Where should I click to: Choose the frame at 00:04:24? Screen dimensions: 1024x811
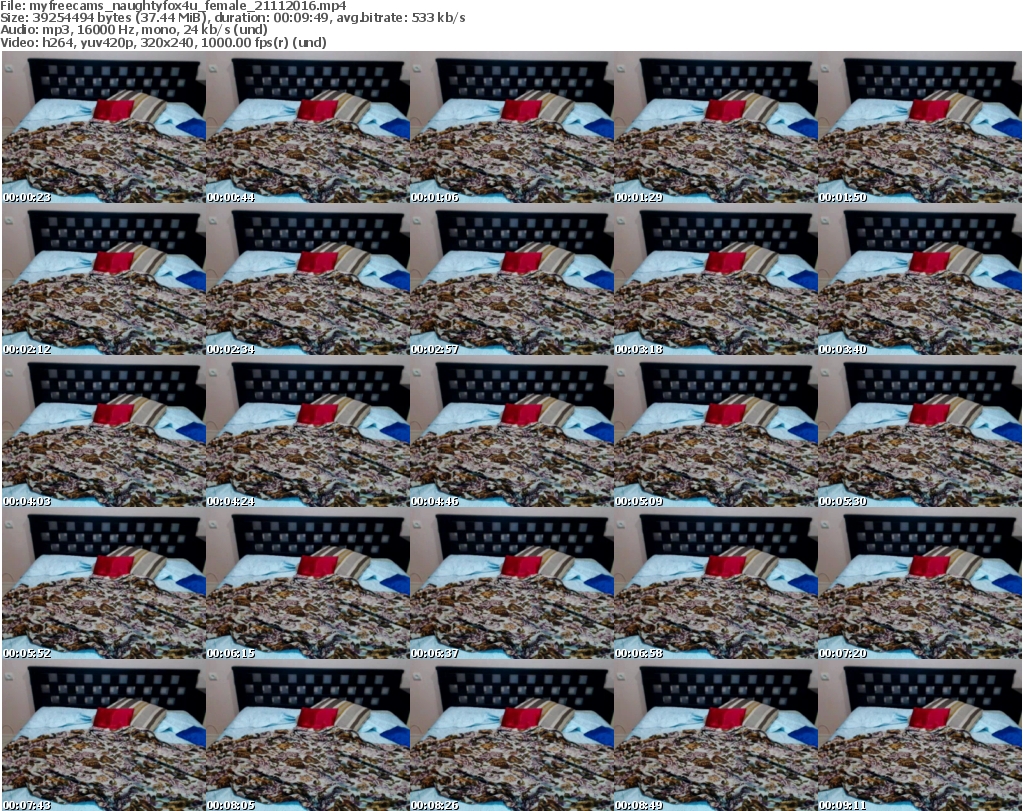pos(308,432)
